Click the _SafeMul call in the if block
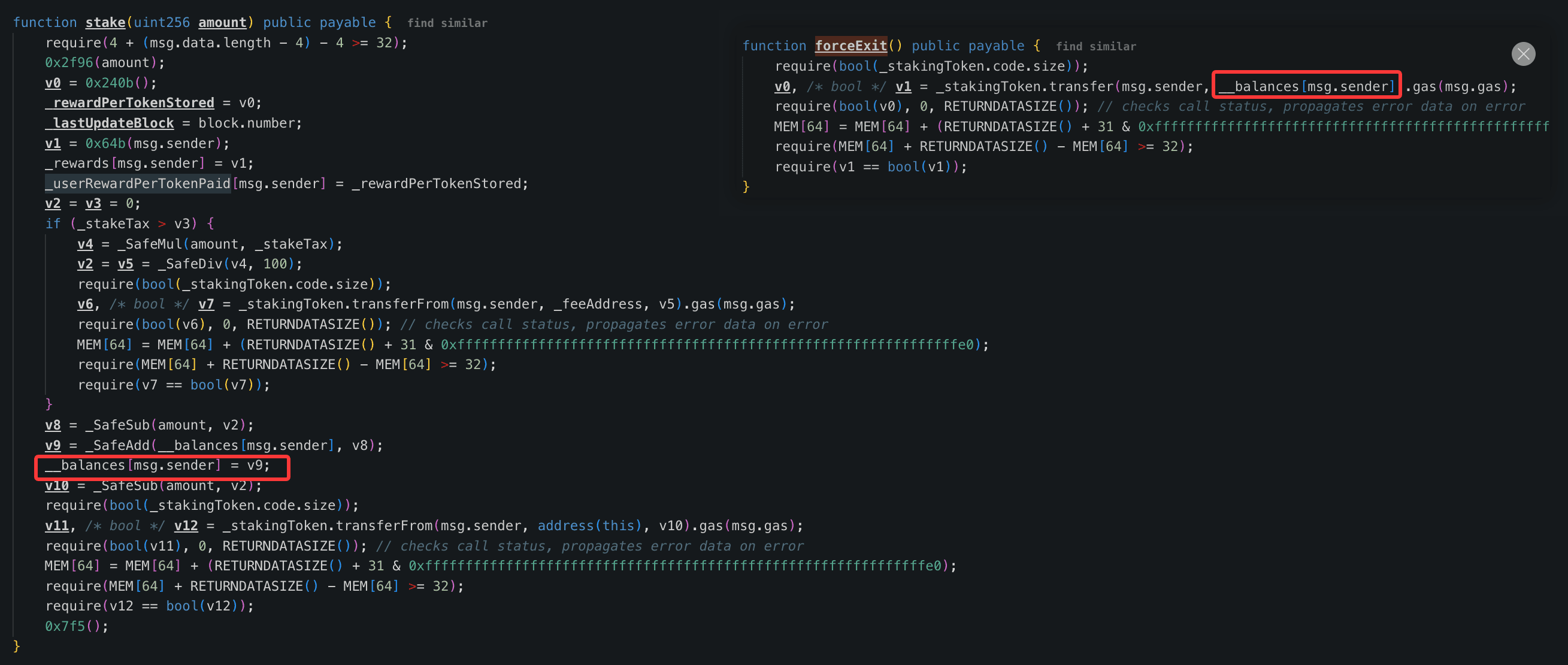This screenshot has height=665, width=1568. click(149, 244)
